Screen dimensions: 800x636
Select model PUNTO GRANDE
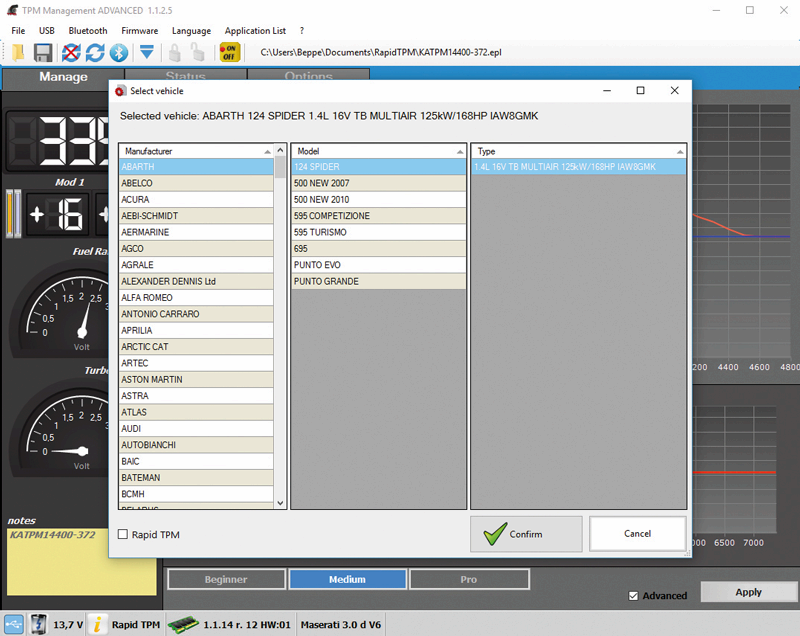379,281
